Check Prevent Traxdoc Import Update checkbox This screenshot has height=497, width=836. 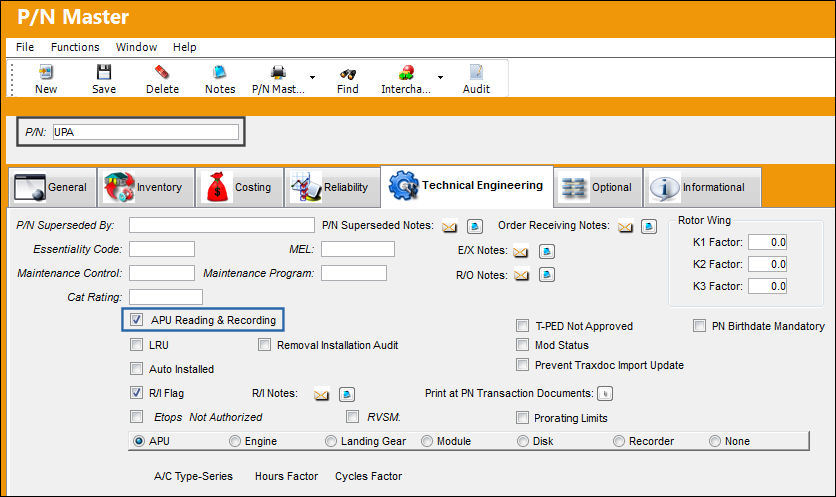522,364
